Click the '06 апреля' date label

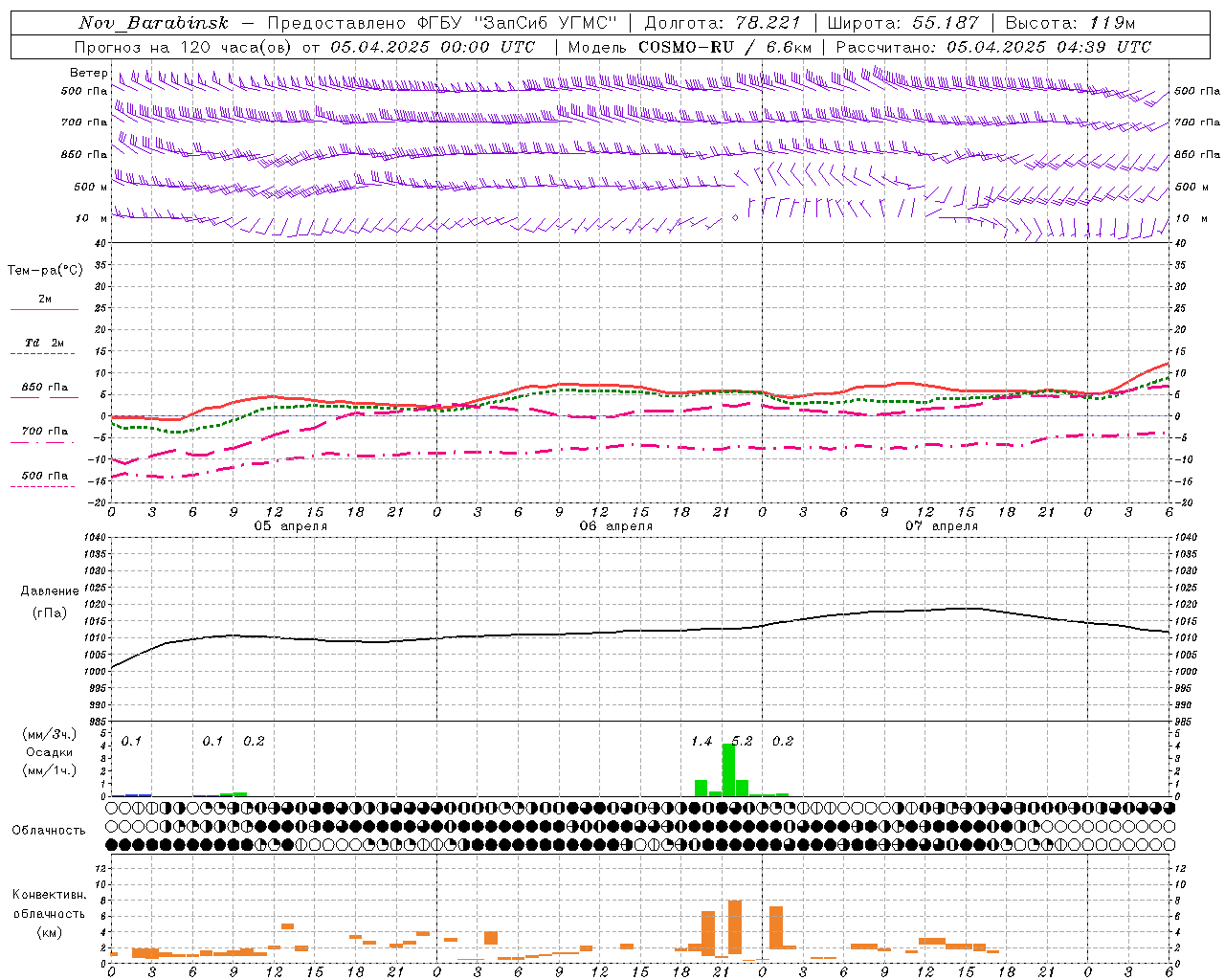pos(616,526)
